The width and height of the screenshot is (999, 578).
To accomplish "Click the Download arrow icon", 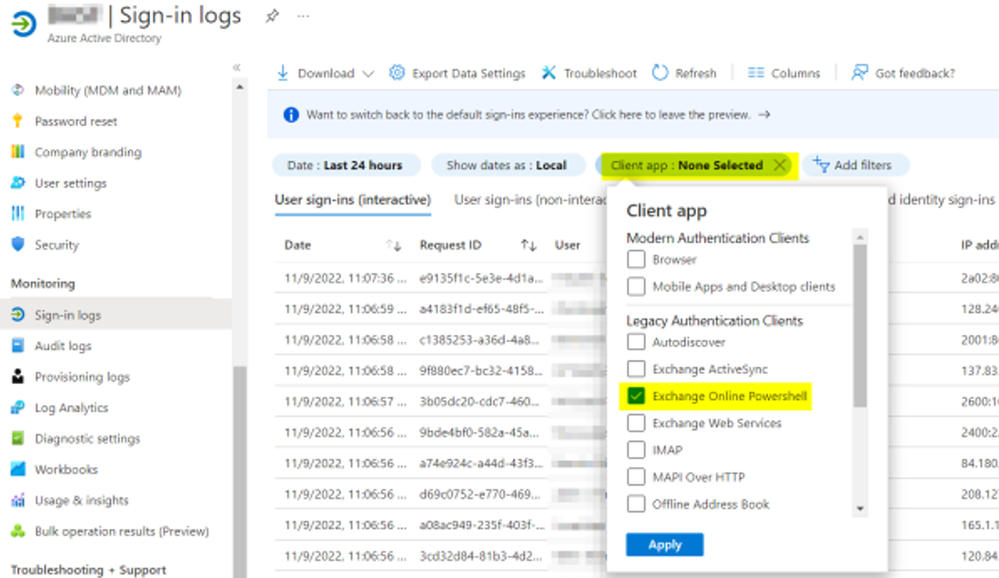I will click(283, 73).
